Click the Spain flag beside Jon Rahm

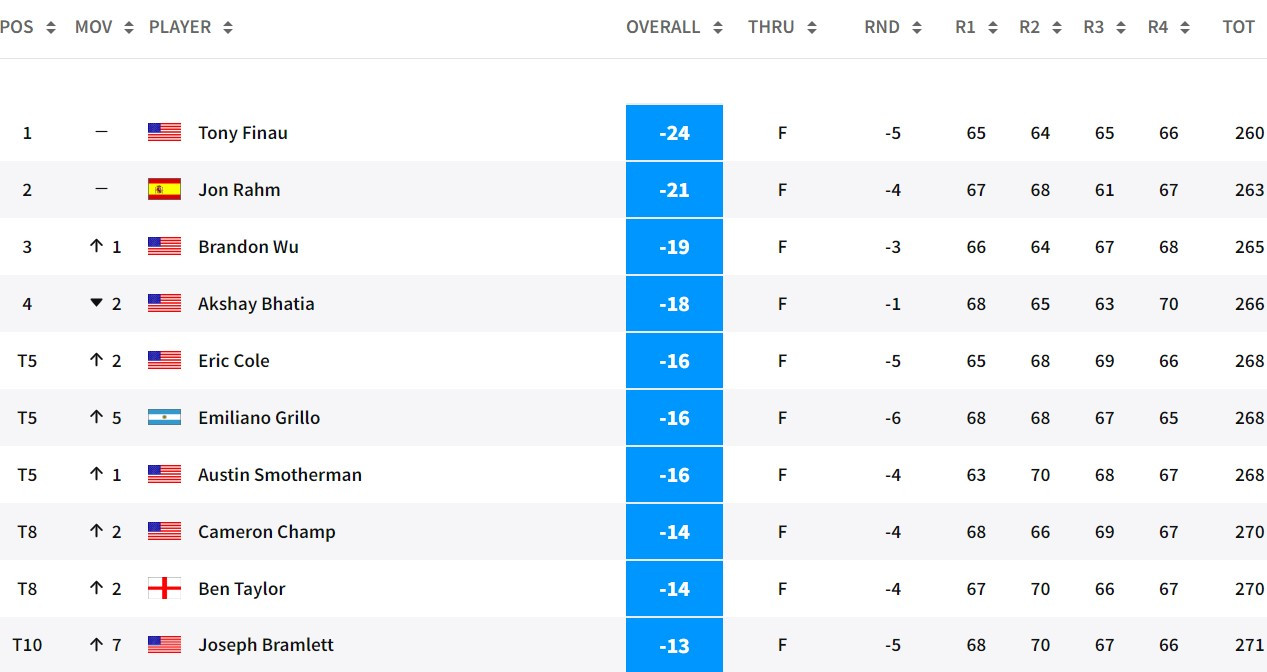pyautogui.click(x=164, y=189)
